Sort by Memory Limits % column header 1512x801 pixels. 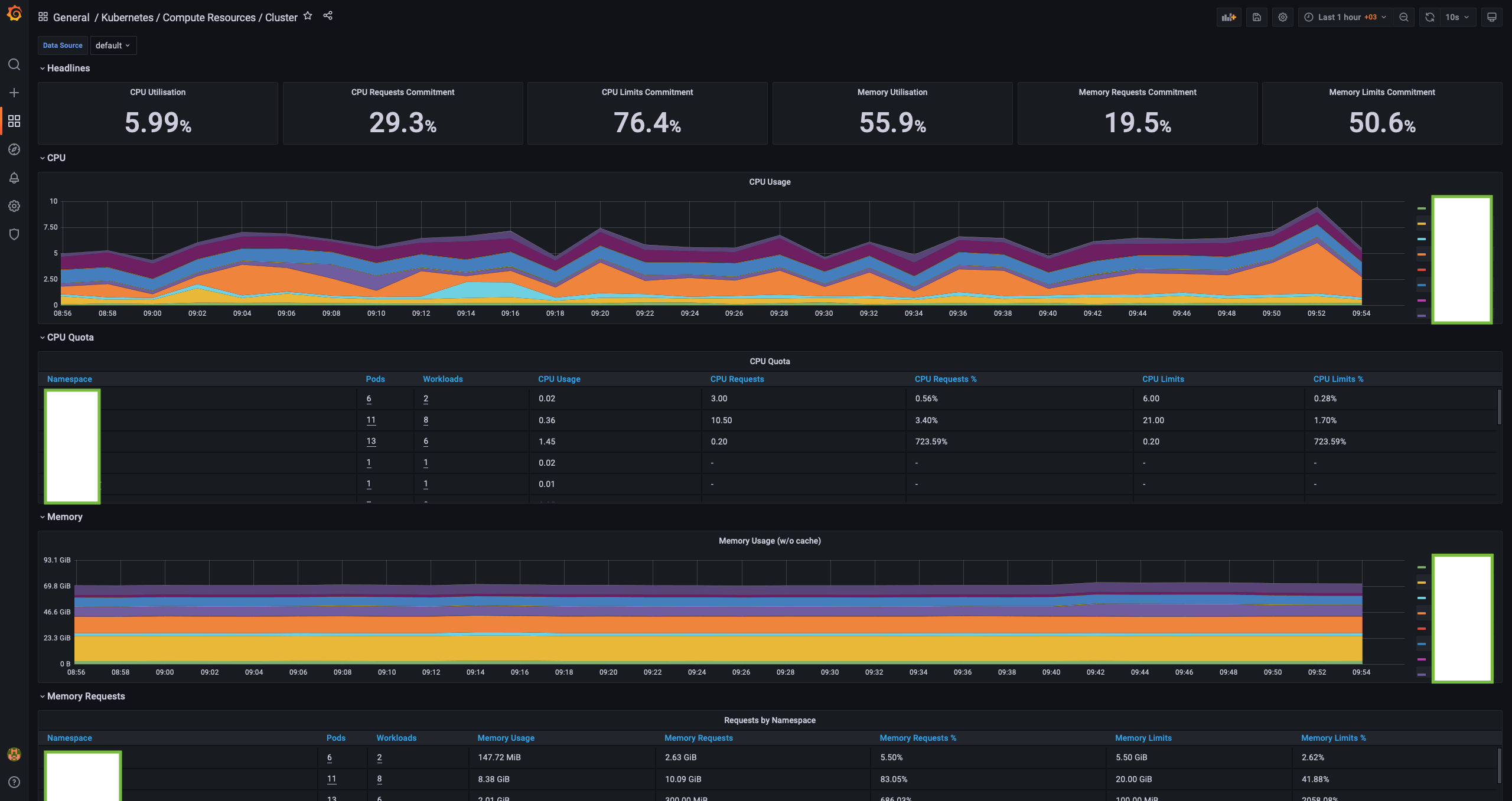click(1334, 738)
